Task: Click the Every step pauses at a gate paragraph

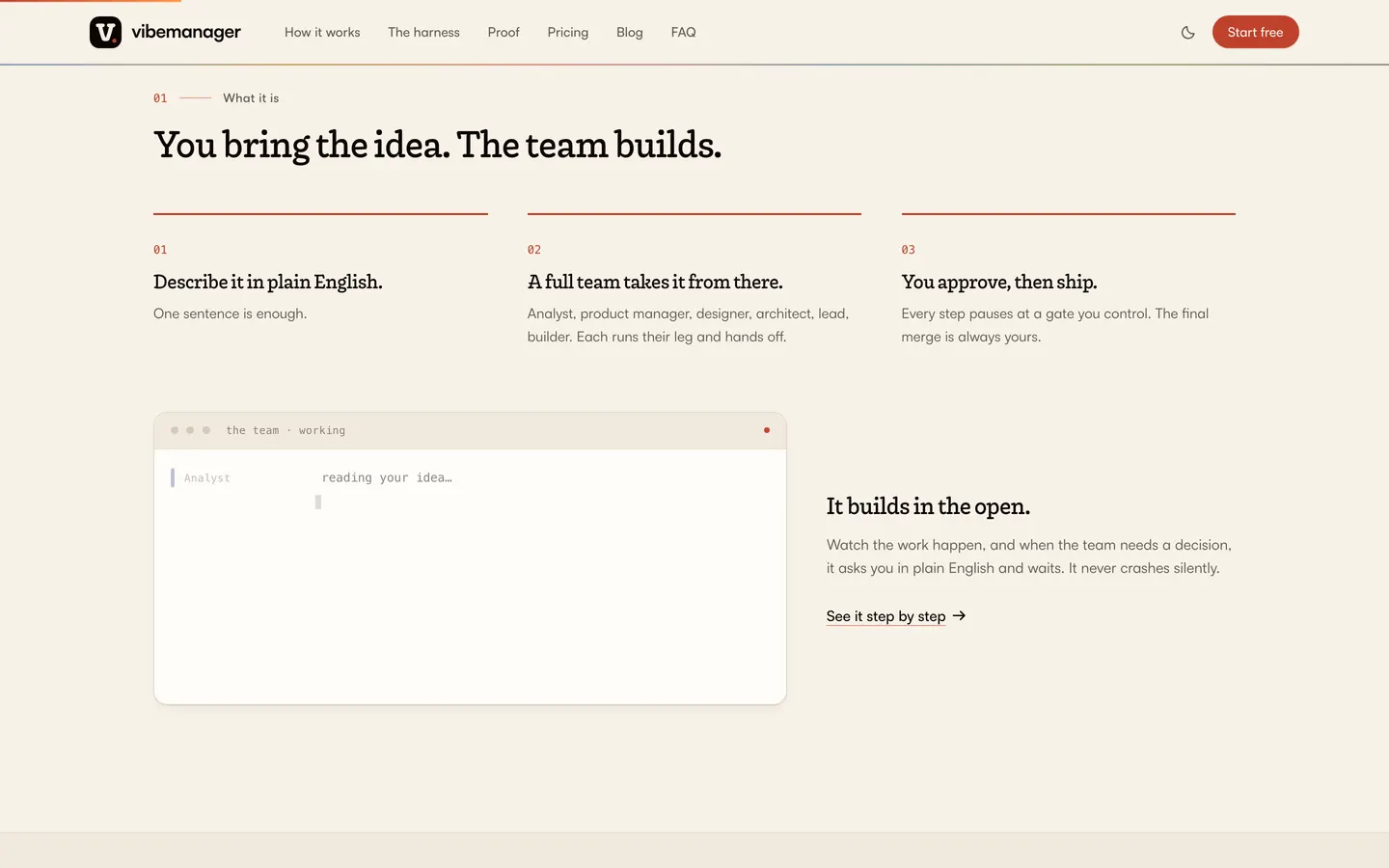Action: tap(1055, 325)
